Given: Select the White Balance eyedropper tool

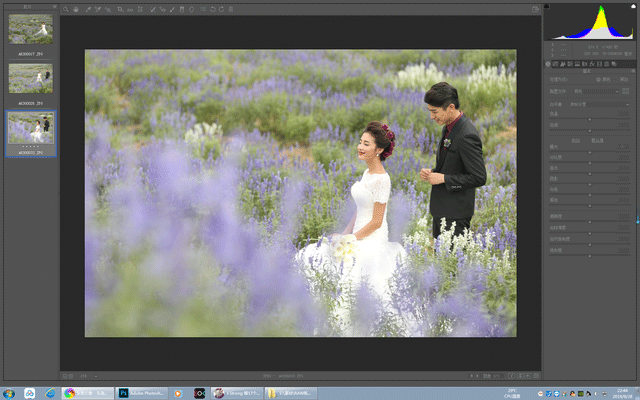Looking at the screenshot, I should [x=88, y=9].
